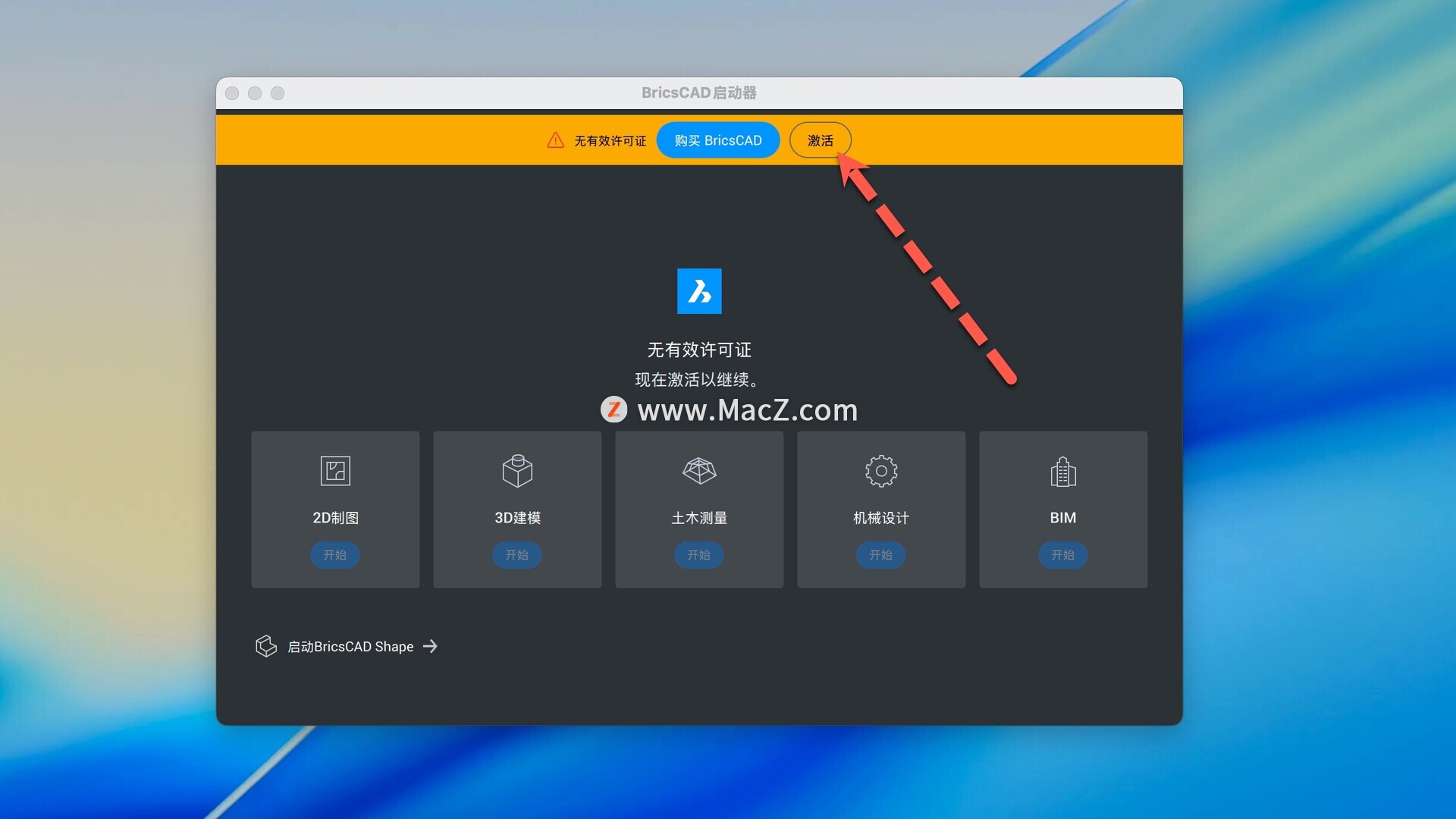1456x819 pixels.
Task: Start 机械设计 with its 开始 button
Action: pos(881,555)
